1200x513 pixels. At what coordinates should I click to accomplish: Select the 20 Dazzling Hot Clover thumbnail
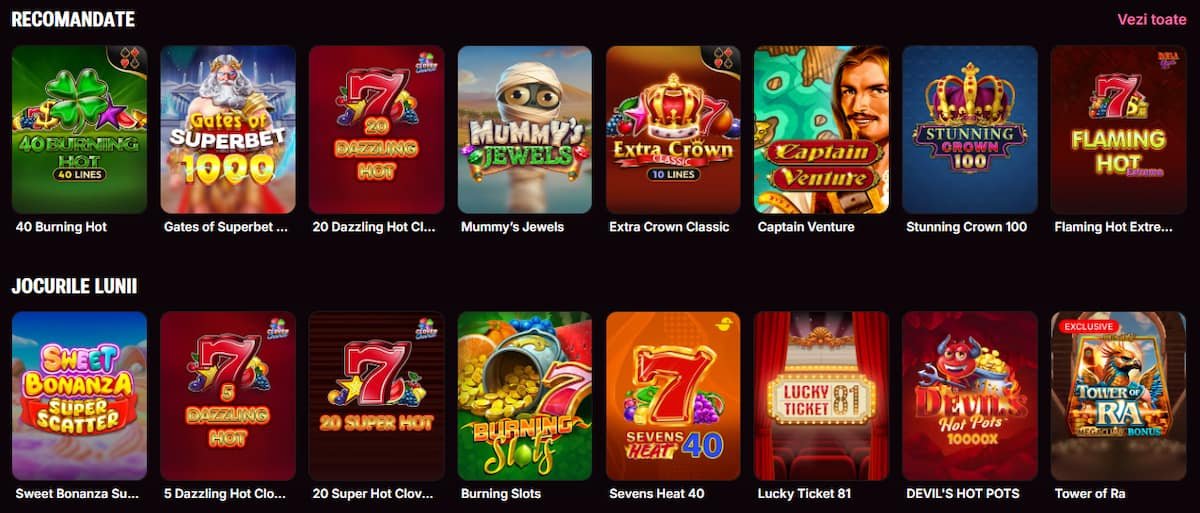(x=376, y=129)
